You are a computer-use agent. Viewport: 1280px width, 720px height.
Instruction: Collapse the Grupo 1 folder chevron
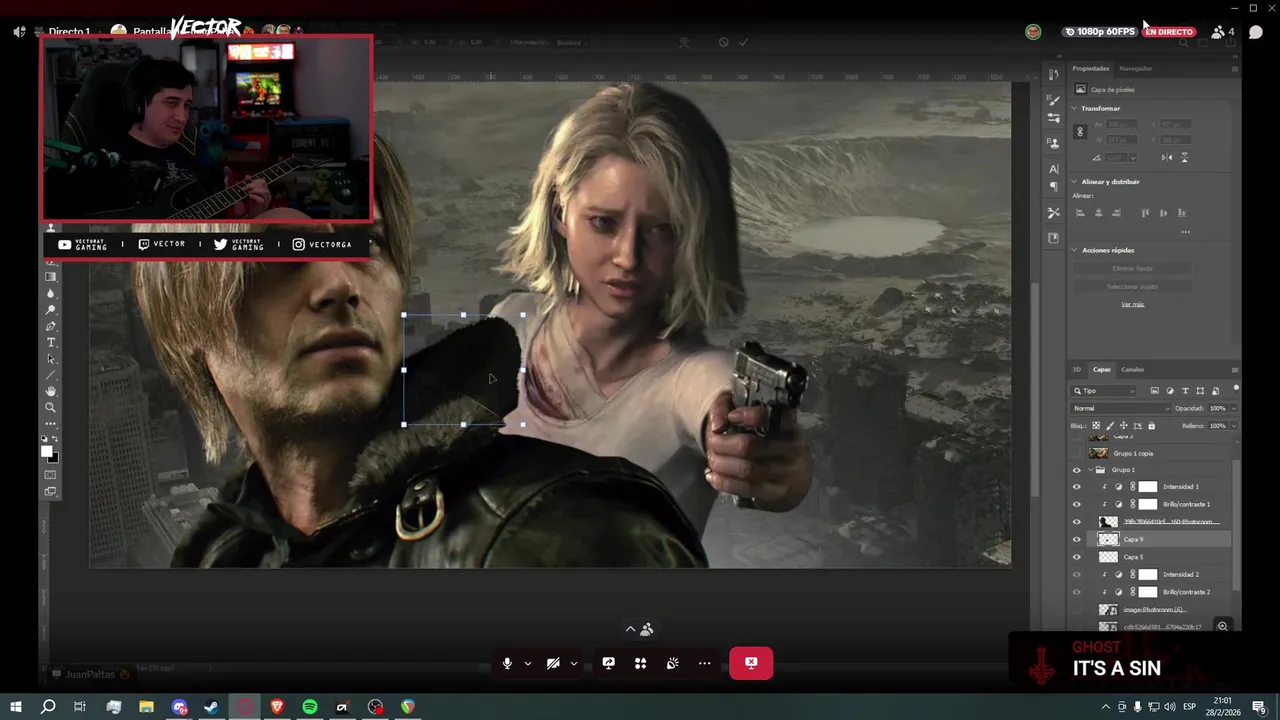[1090, 469]
